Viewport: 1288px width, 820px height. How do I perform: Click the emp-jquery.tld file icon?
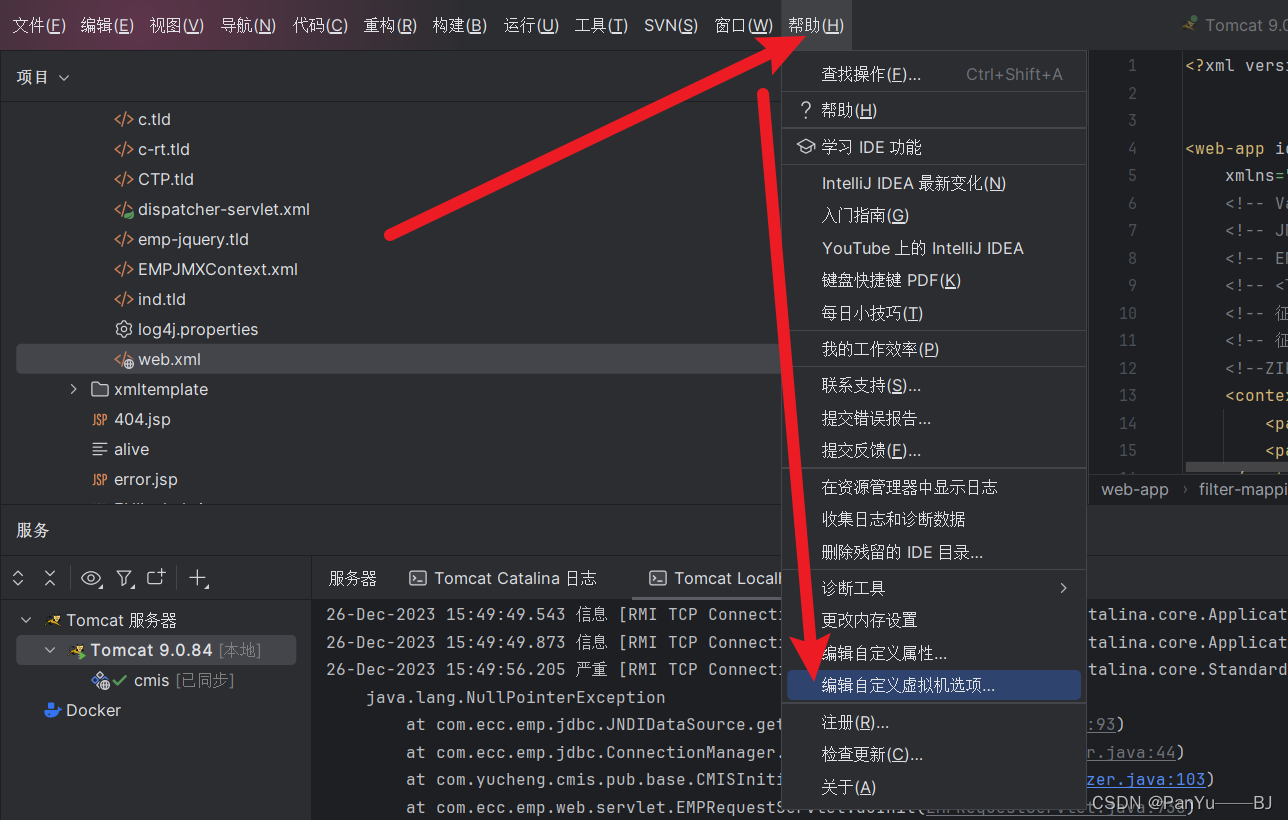(x=123, y=239)
